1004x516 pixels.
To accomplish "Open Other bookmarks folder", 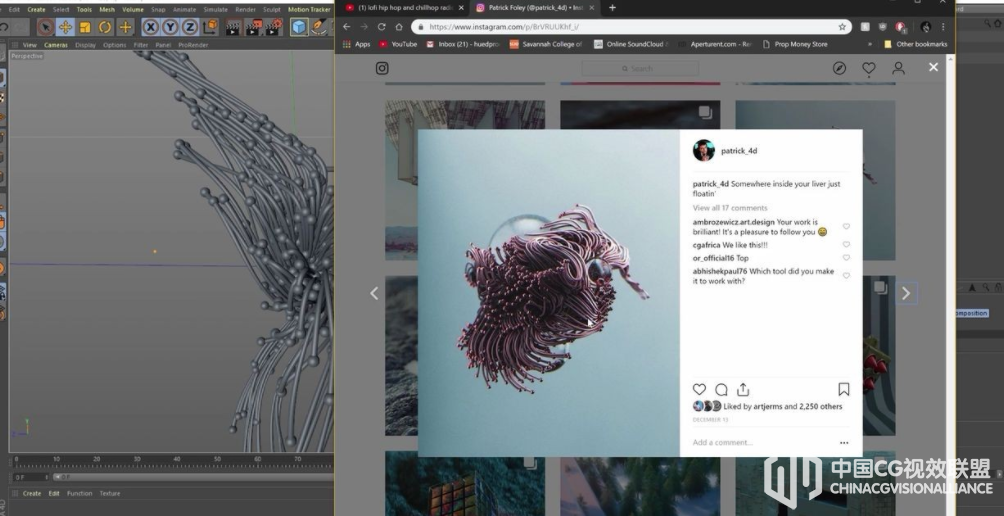I will click(x=915, y=44).
